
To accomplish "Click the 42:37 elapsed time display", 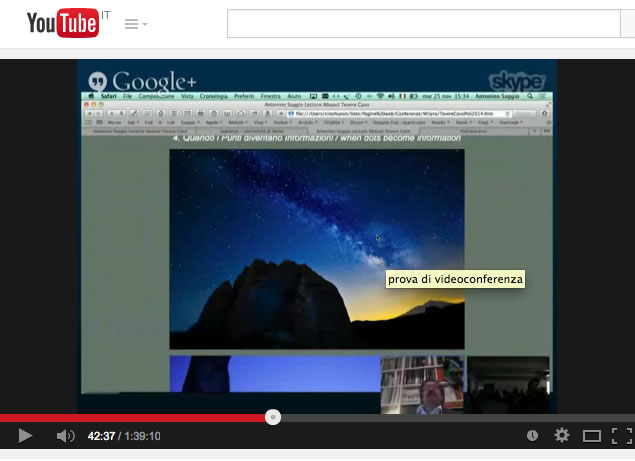I will 102,436.
